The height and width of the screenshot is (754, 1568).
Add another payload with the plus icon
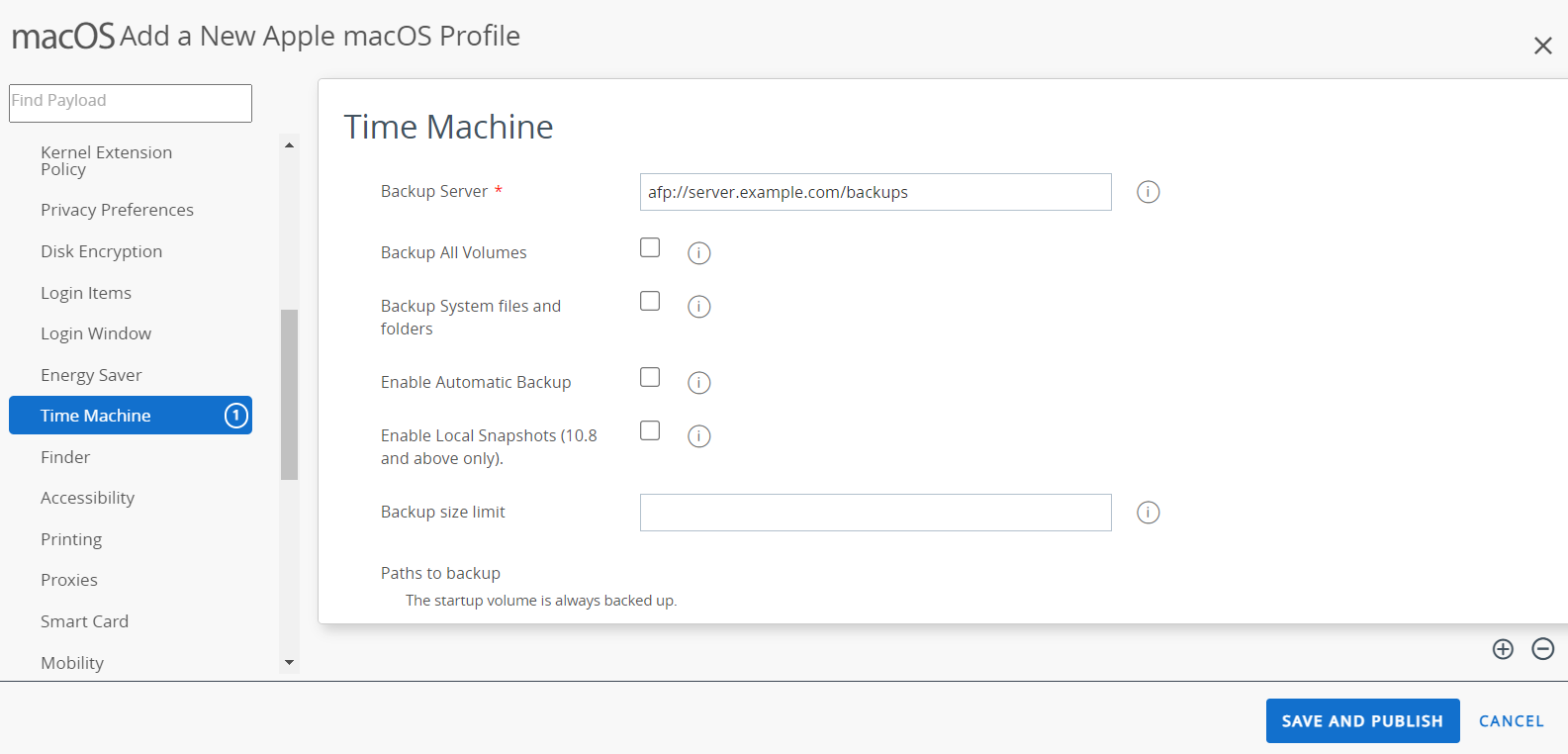pyautogui.click(x=1503, y=649)
